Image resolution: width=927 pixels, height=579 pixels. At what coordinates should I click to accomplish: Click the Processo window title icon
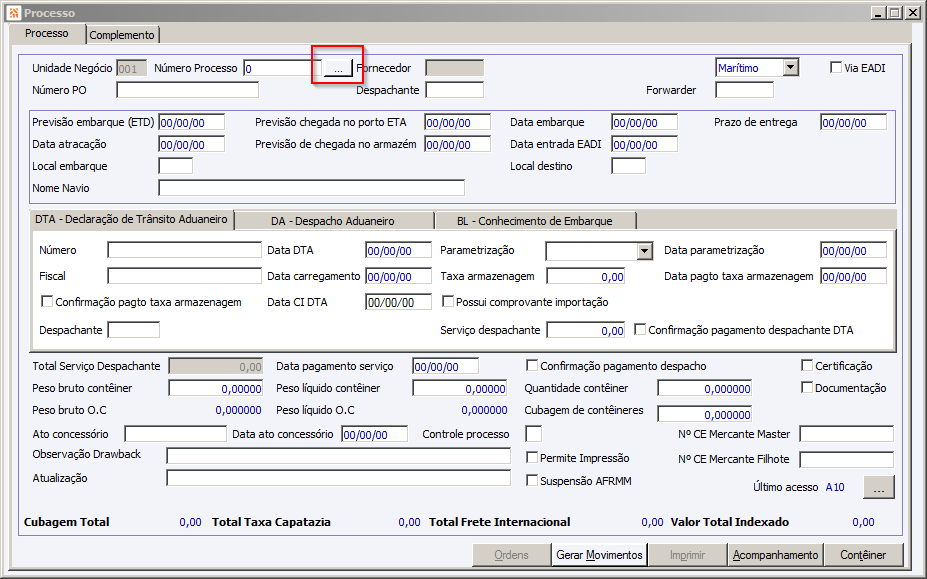(14, 12)
